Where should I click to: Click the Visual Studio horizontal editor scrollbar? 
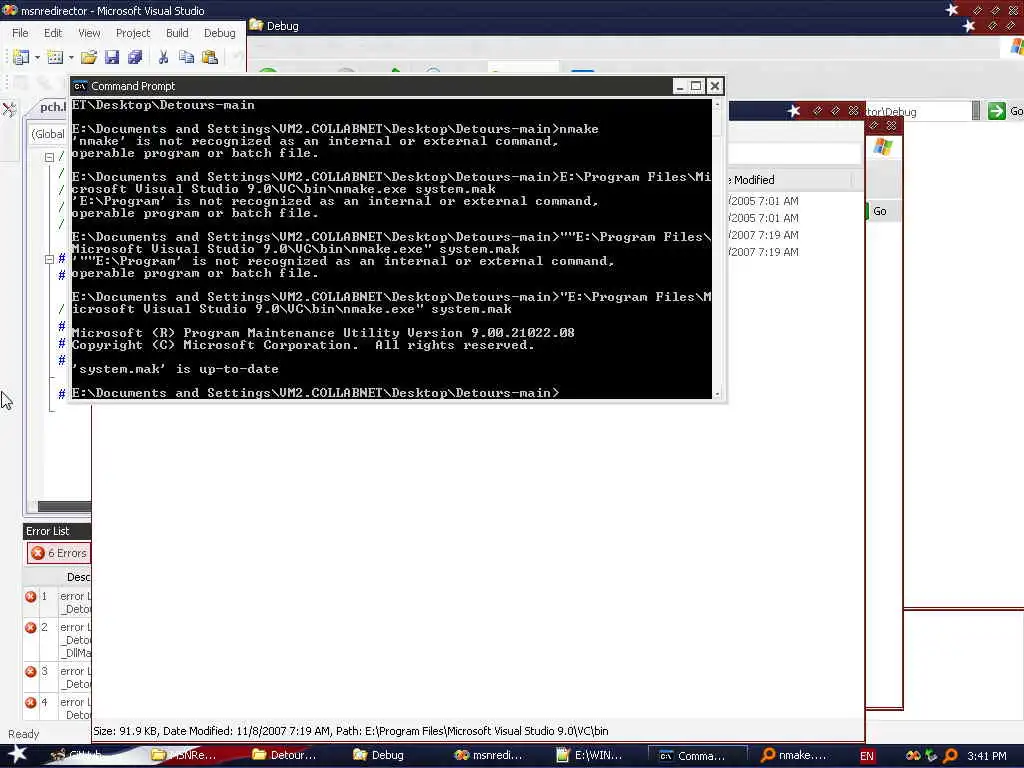tap(63, 506)
